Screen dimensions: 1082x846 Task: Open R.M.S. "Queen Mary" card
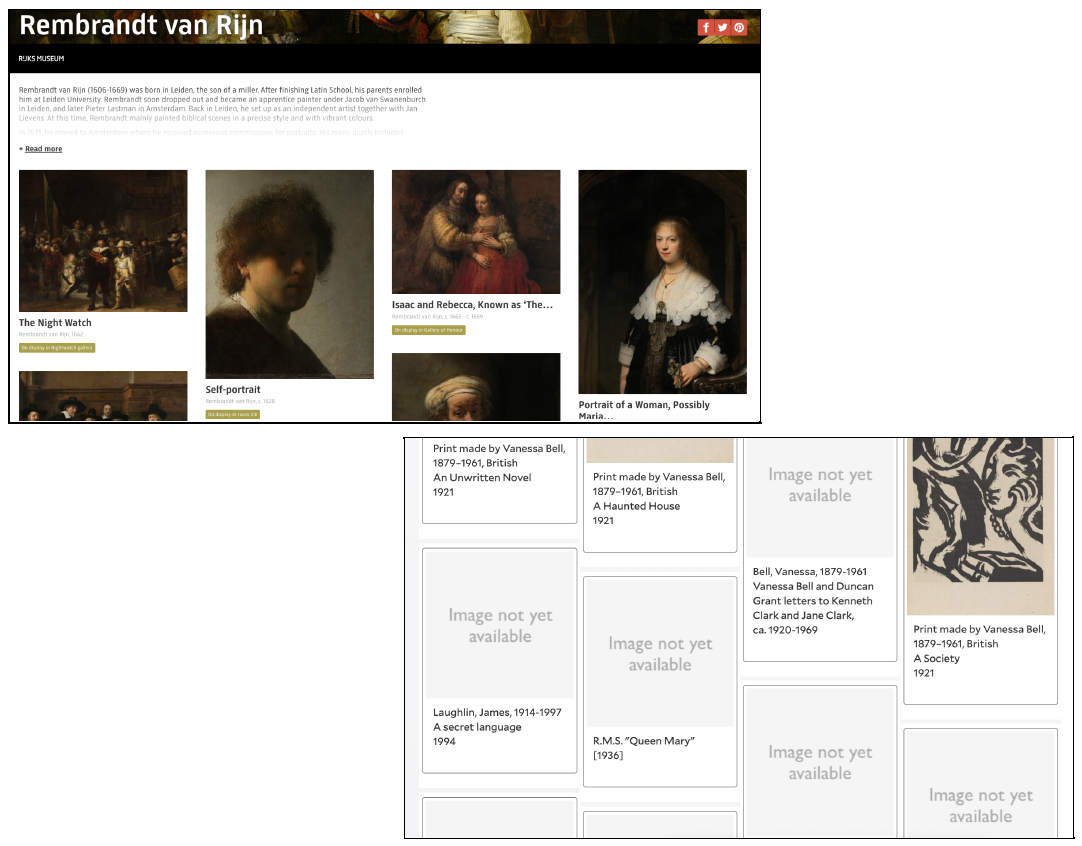point(660,682)
